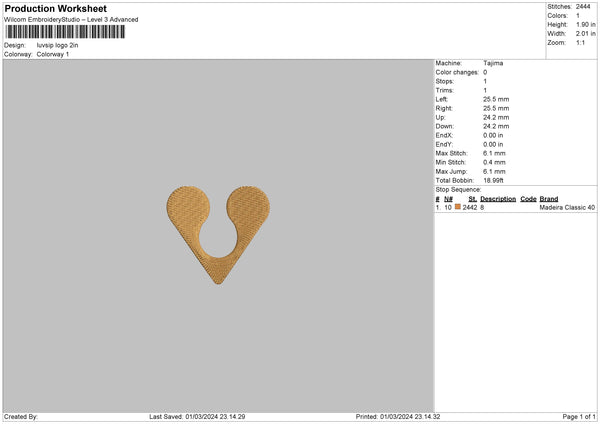Click the Left value 25.5 mm
This screenshot has height=424, width=600.
tap(496, 99)
